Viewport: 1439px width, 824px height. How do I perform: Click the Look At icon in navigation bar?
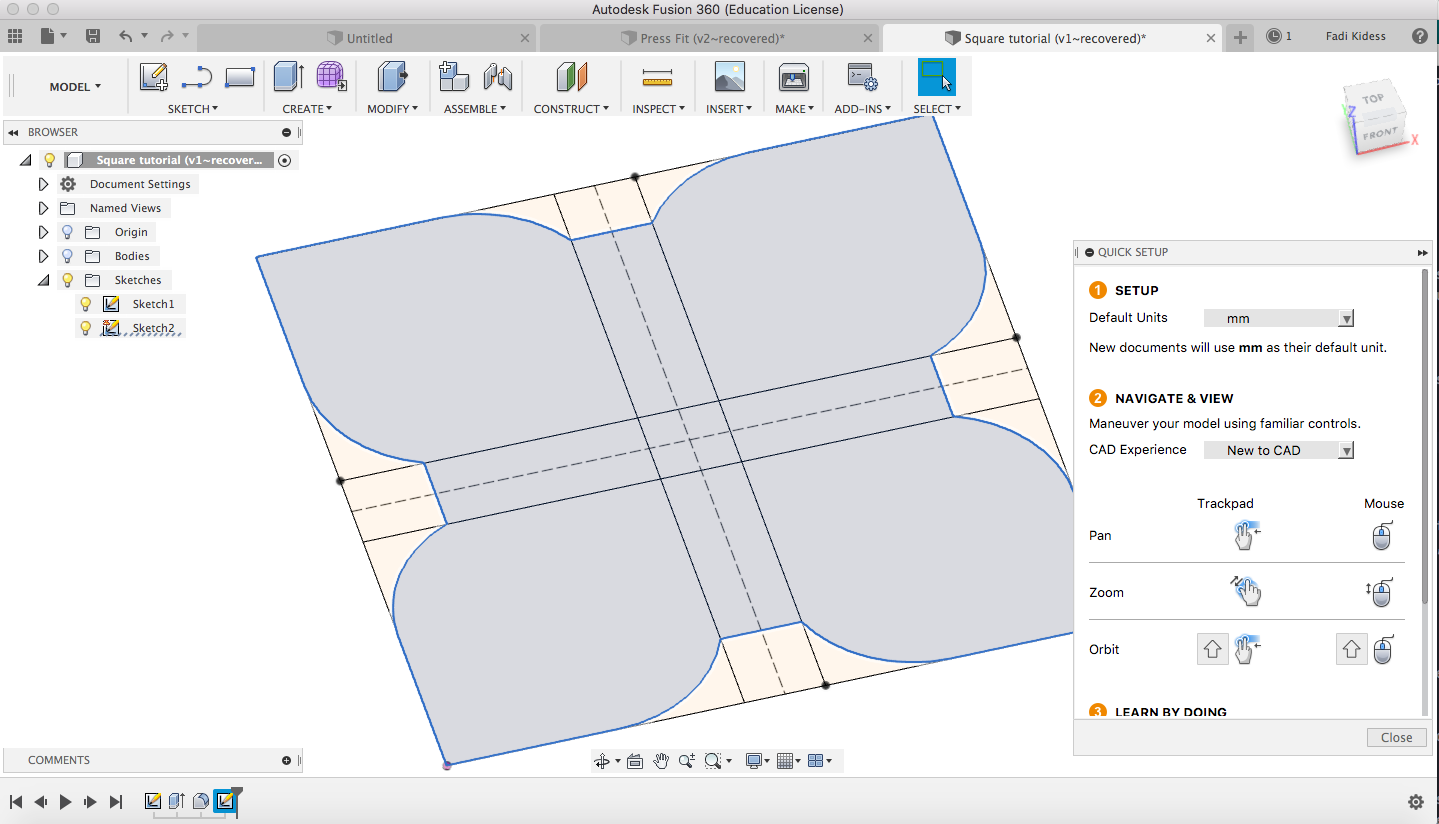point(635,760)
